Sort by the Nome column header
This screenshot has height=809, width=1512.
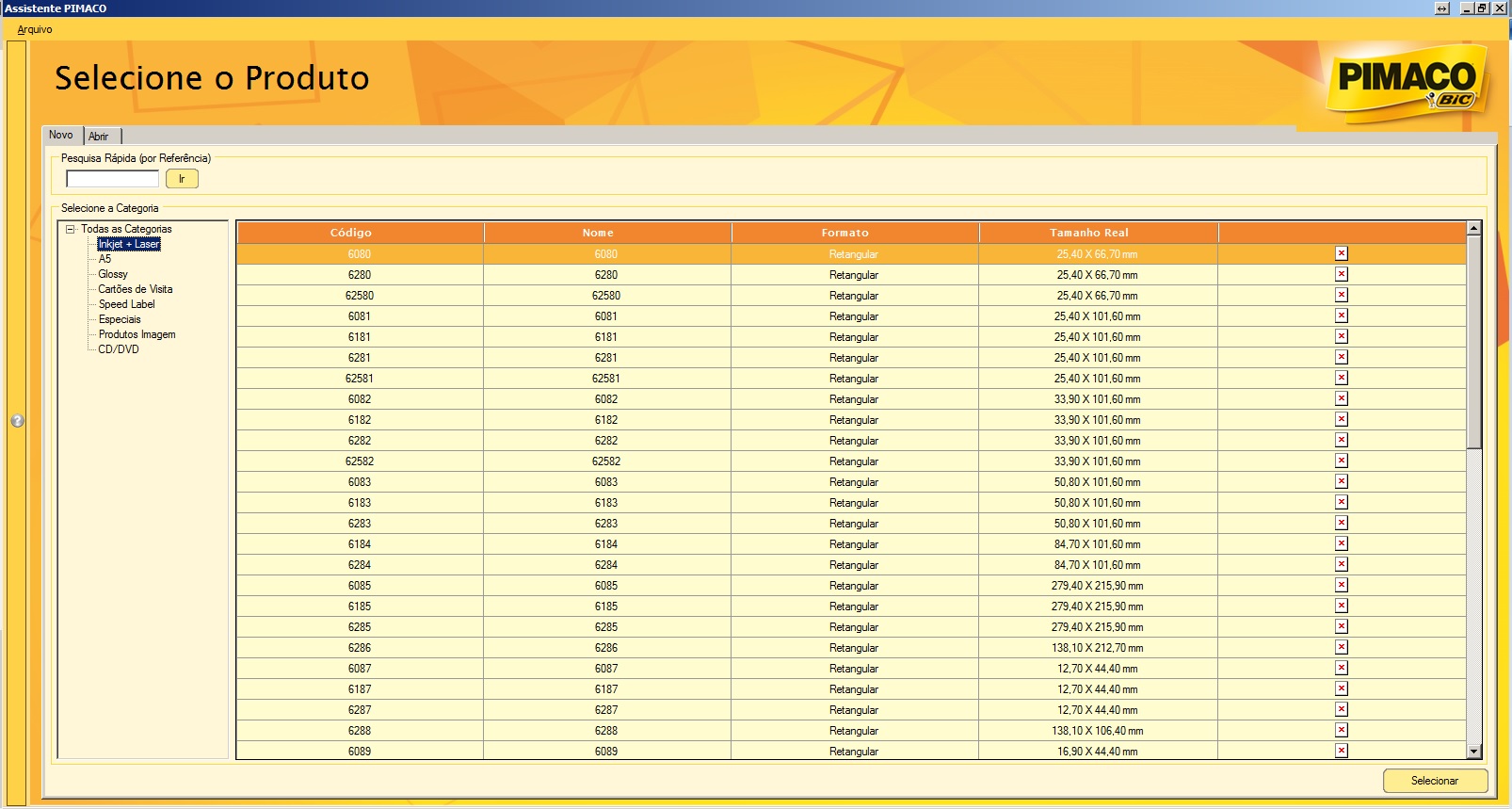(608, 233)
